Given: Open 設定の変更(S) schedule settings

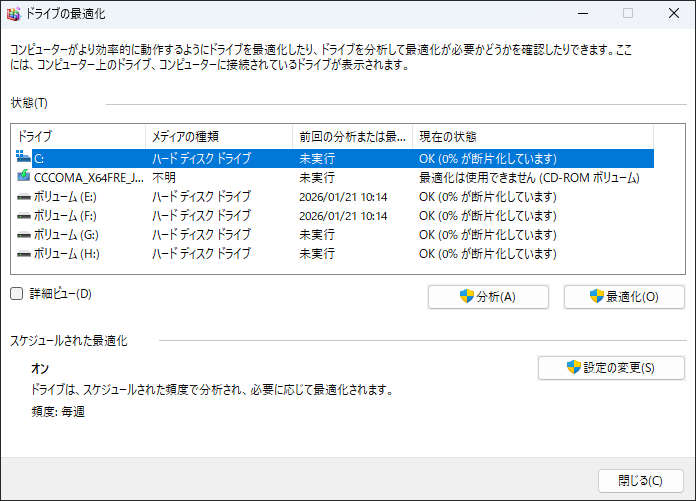Looking at the screenshot, I should coord(611,367).
